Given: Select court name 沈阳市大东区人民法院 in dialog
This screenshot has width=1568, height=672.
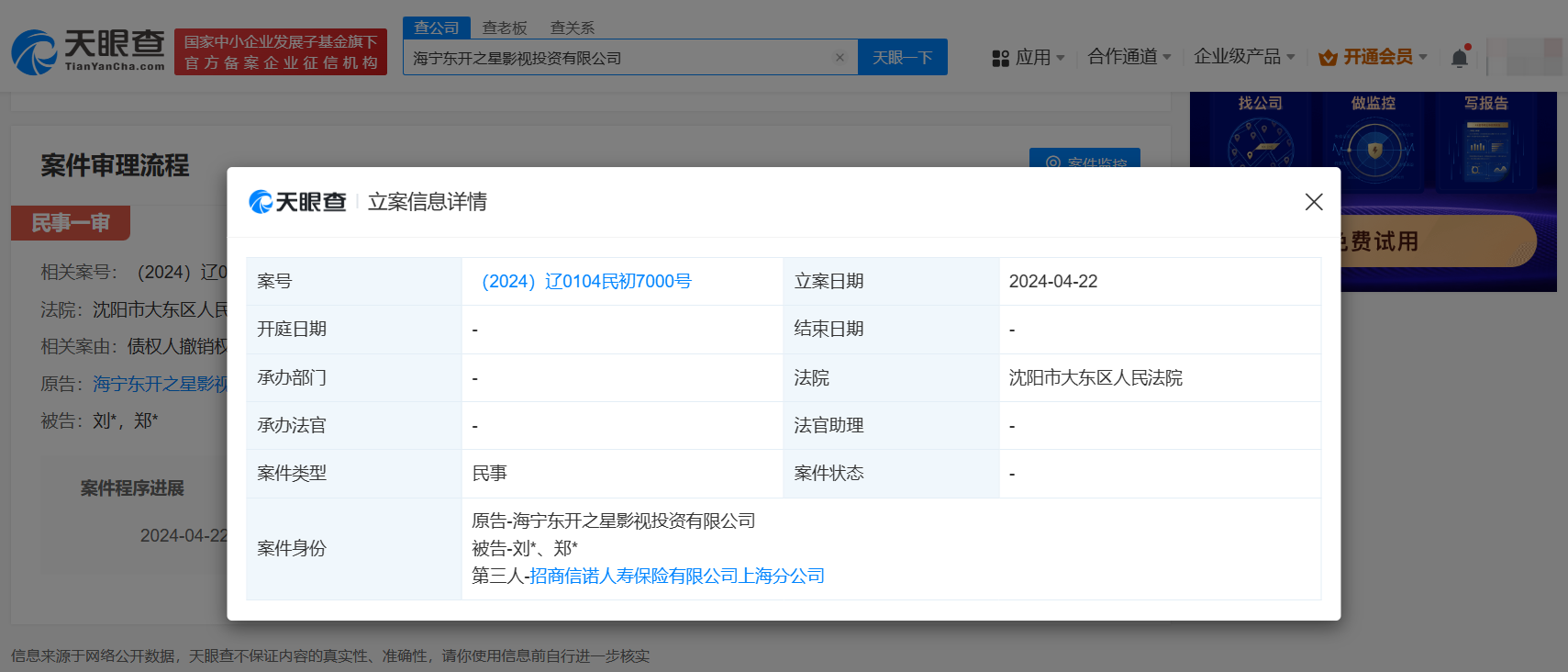Looking at the screenshot, I should 1095,378.
